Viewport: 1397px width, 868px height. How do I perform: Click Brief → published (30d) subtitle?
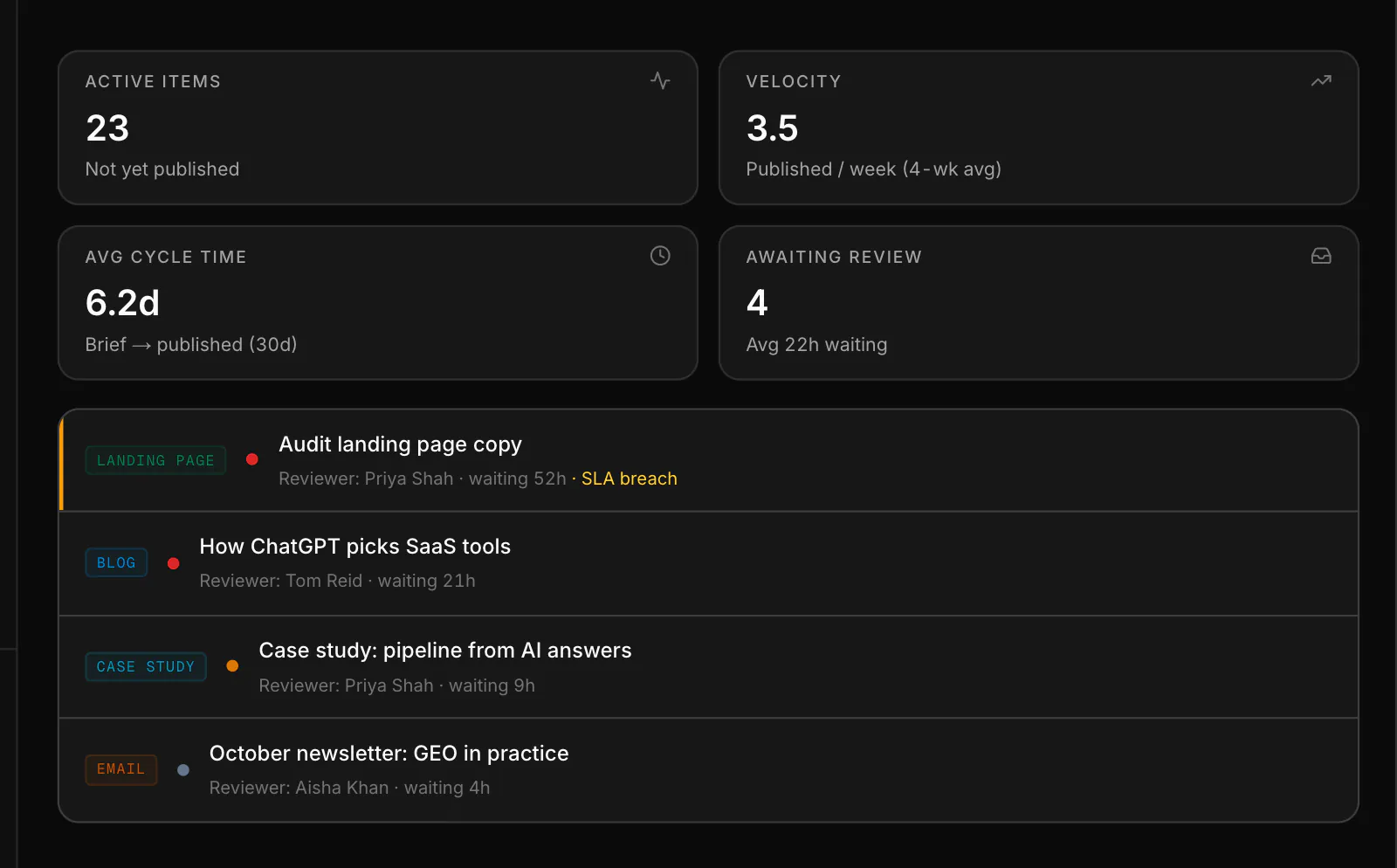tap(191, 345)
